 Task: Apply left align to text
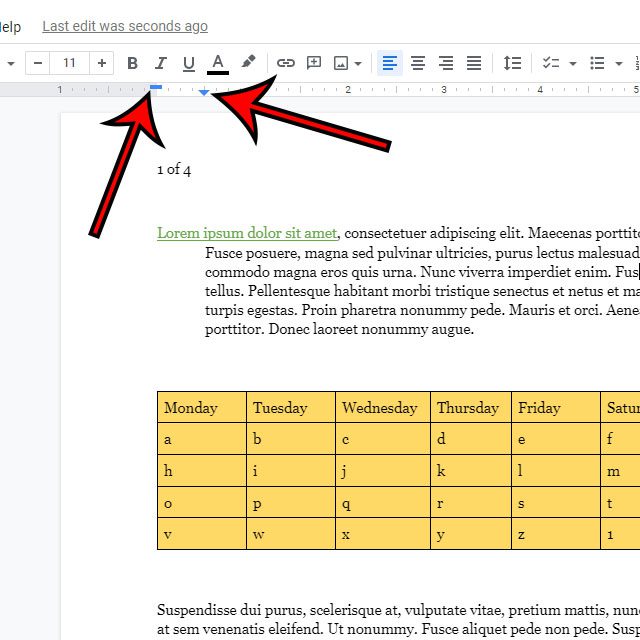click(390, 63)
